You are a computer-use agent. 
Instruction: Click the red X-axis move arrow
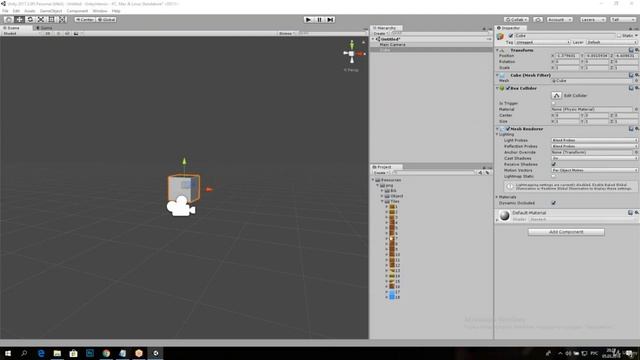[209, 189]
